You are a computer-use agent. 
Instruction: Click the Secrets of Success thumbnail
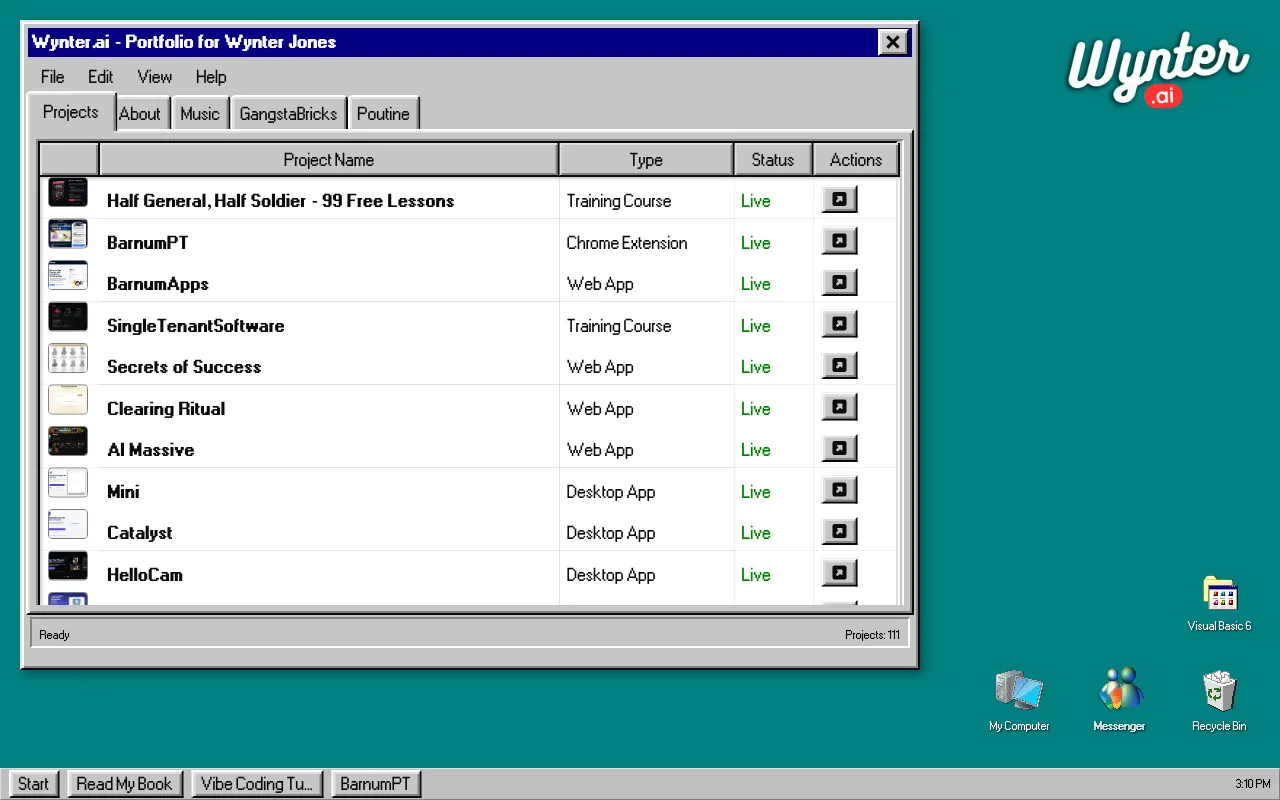[68, 358]
